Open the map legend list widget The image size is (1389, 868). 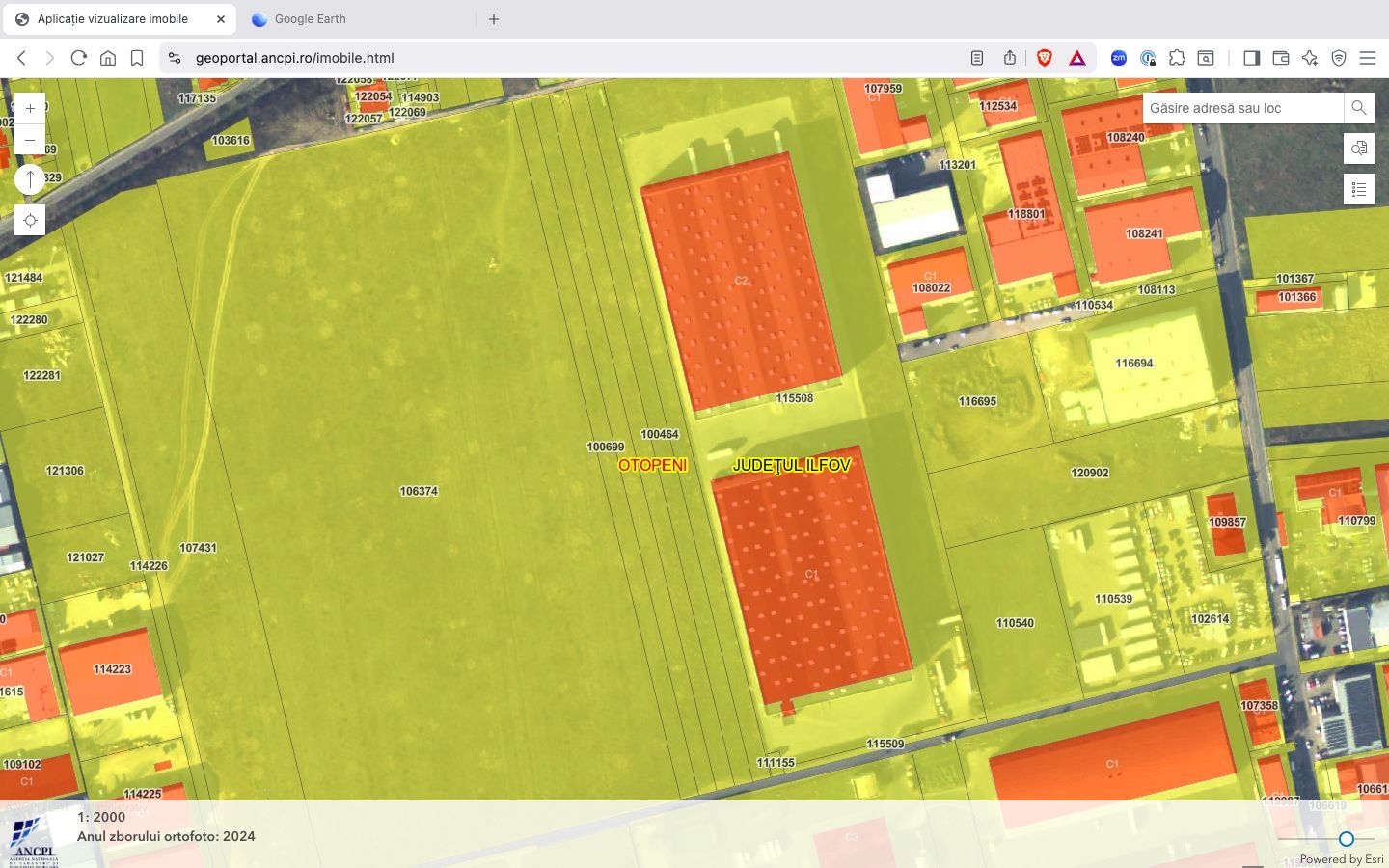(x=1358, y=189)
